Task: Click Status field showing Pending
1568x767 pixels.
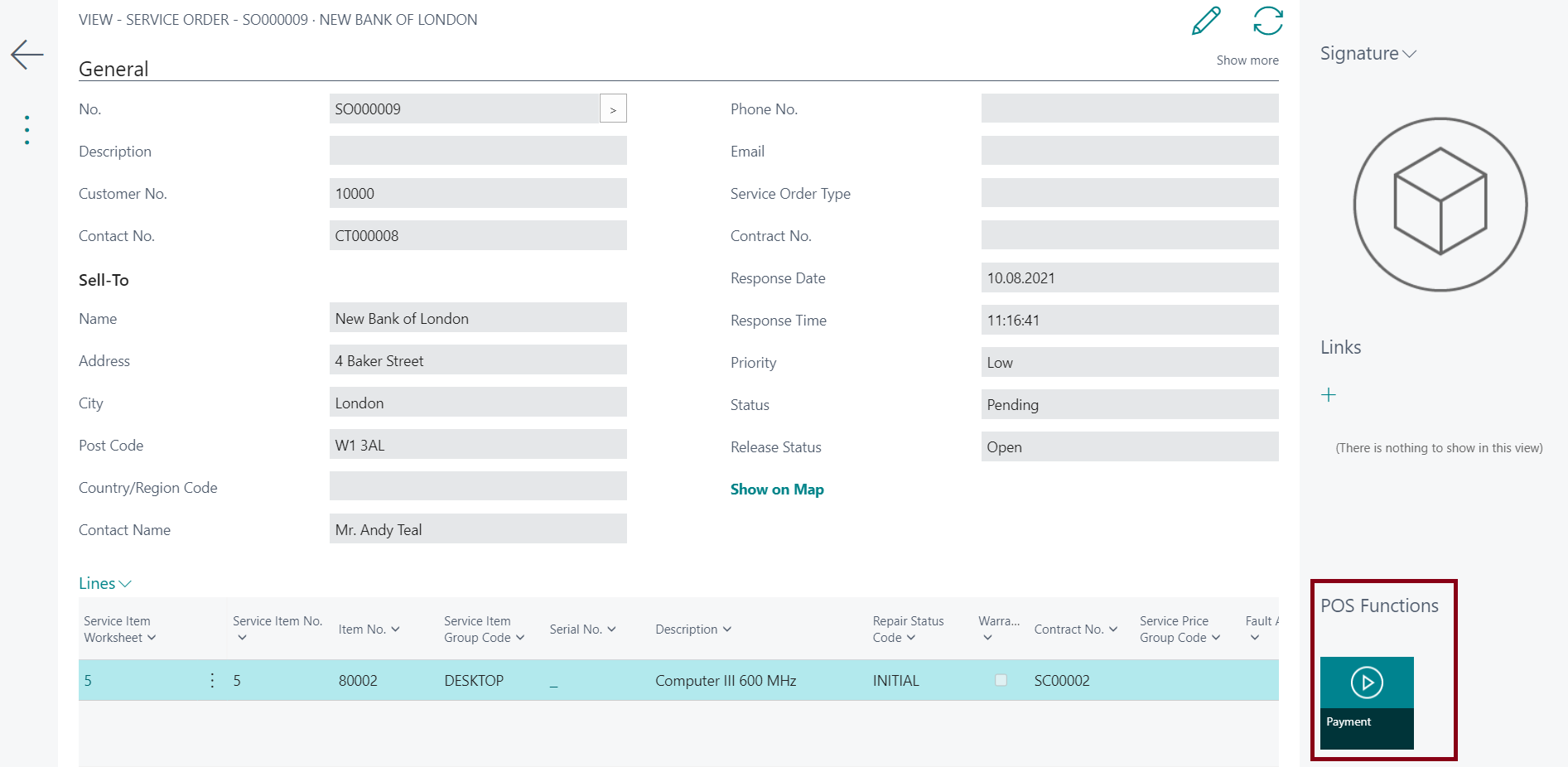Action: click(x=1130, y=404)
